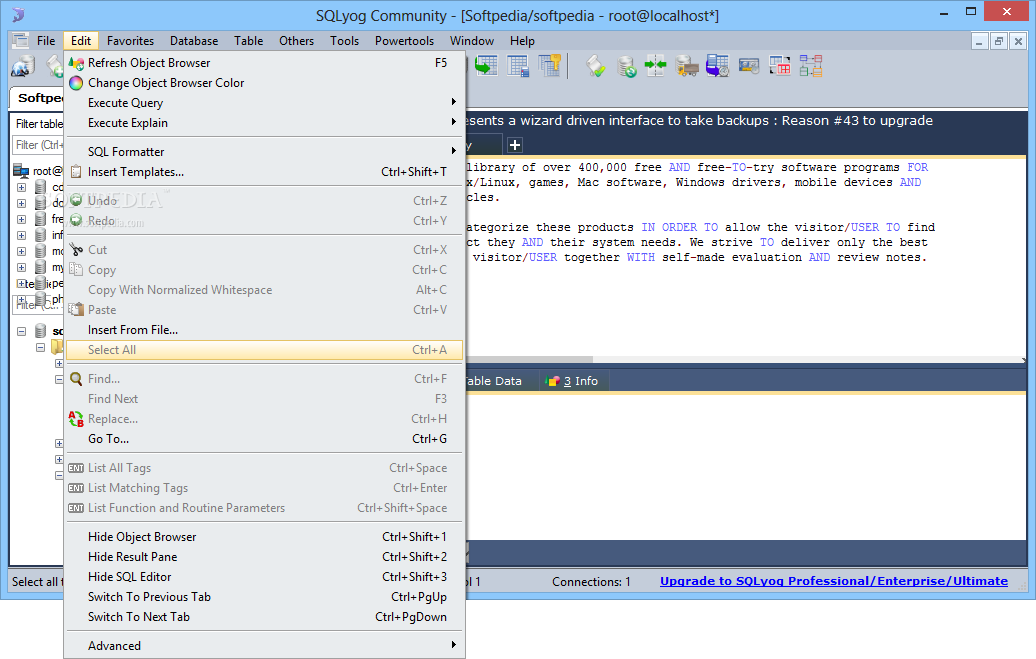Image resolution: width=1036 pixels, height=659 pixels.
Task: Click the new connection toolbar icon
Action: [x=23, y=66]
